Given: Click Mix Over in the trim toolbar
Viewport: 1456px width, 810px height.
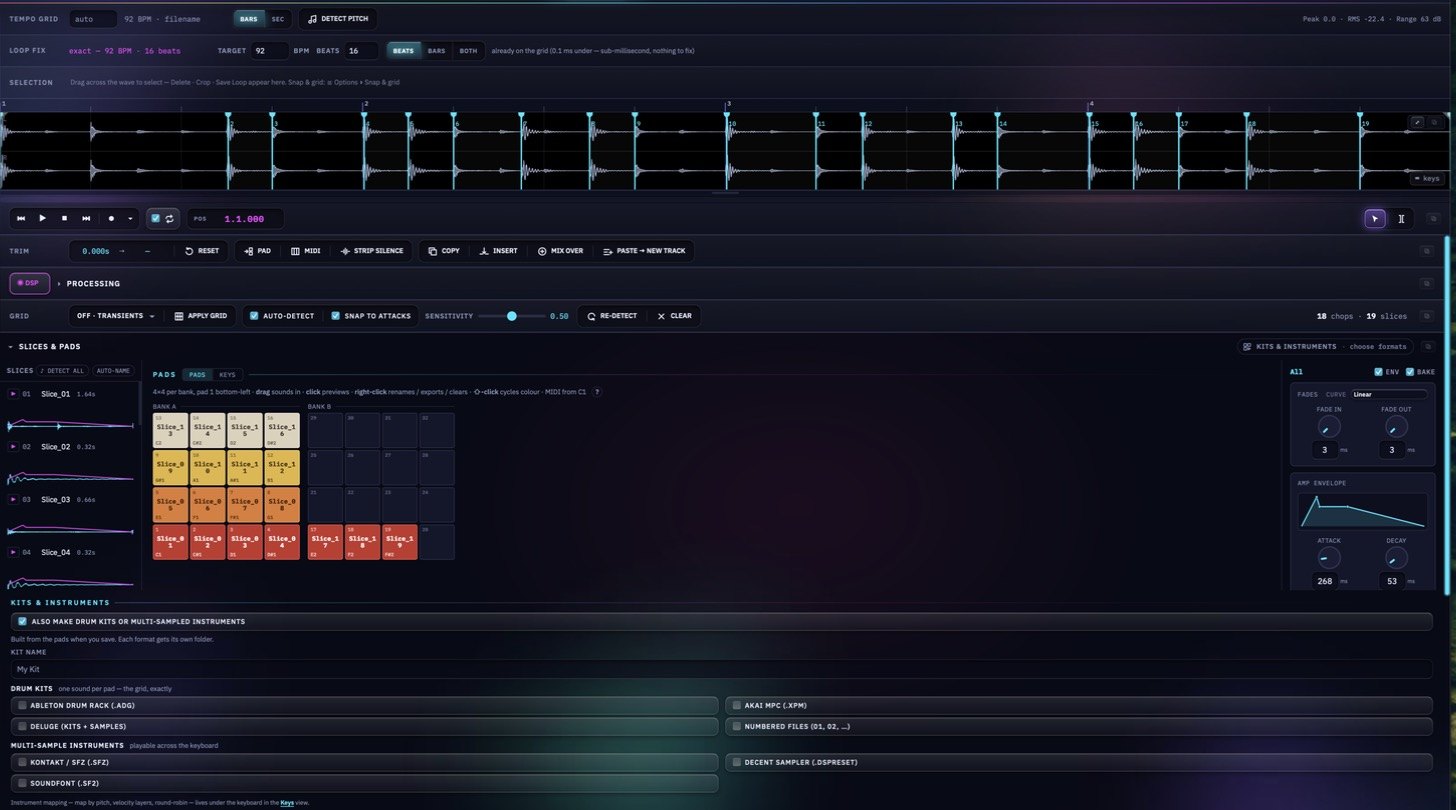Looking at the screenshot, I should pyautogui.click(x=560, y=251).
